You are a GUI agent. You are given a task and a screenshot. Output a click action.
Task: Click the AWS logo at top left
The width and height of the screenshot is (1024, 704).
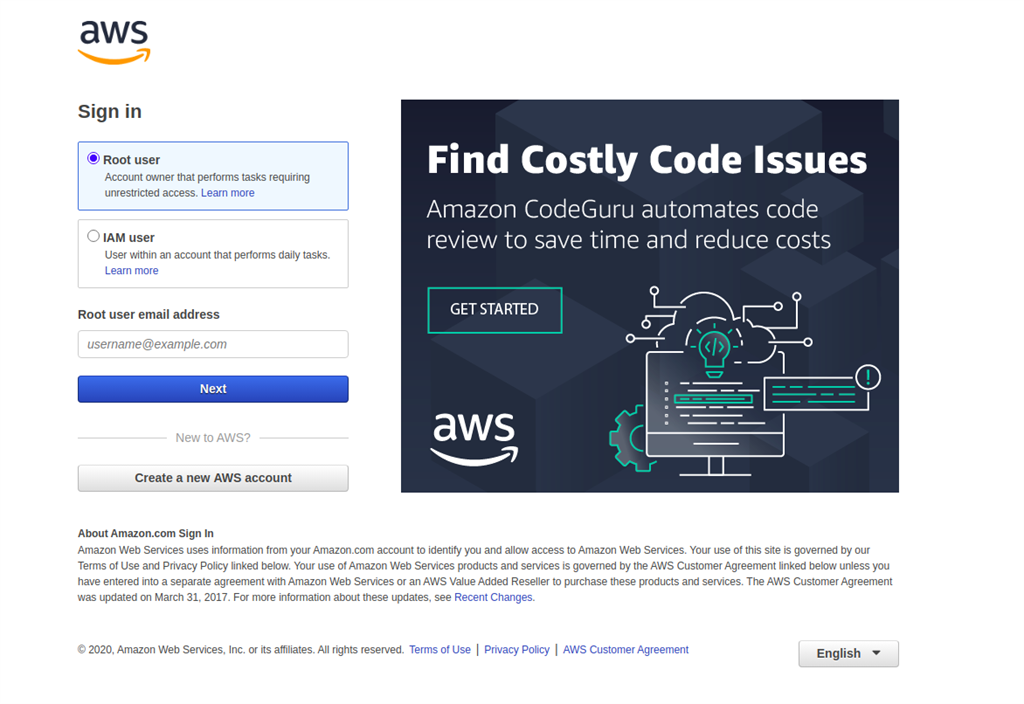click(x=114, y=42)
